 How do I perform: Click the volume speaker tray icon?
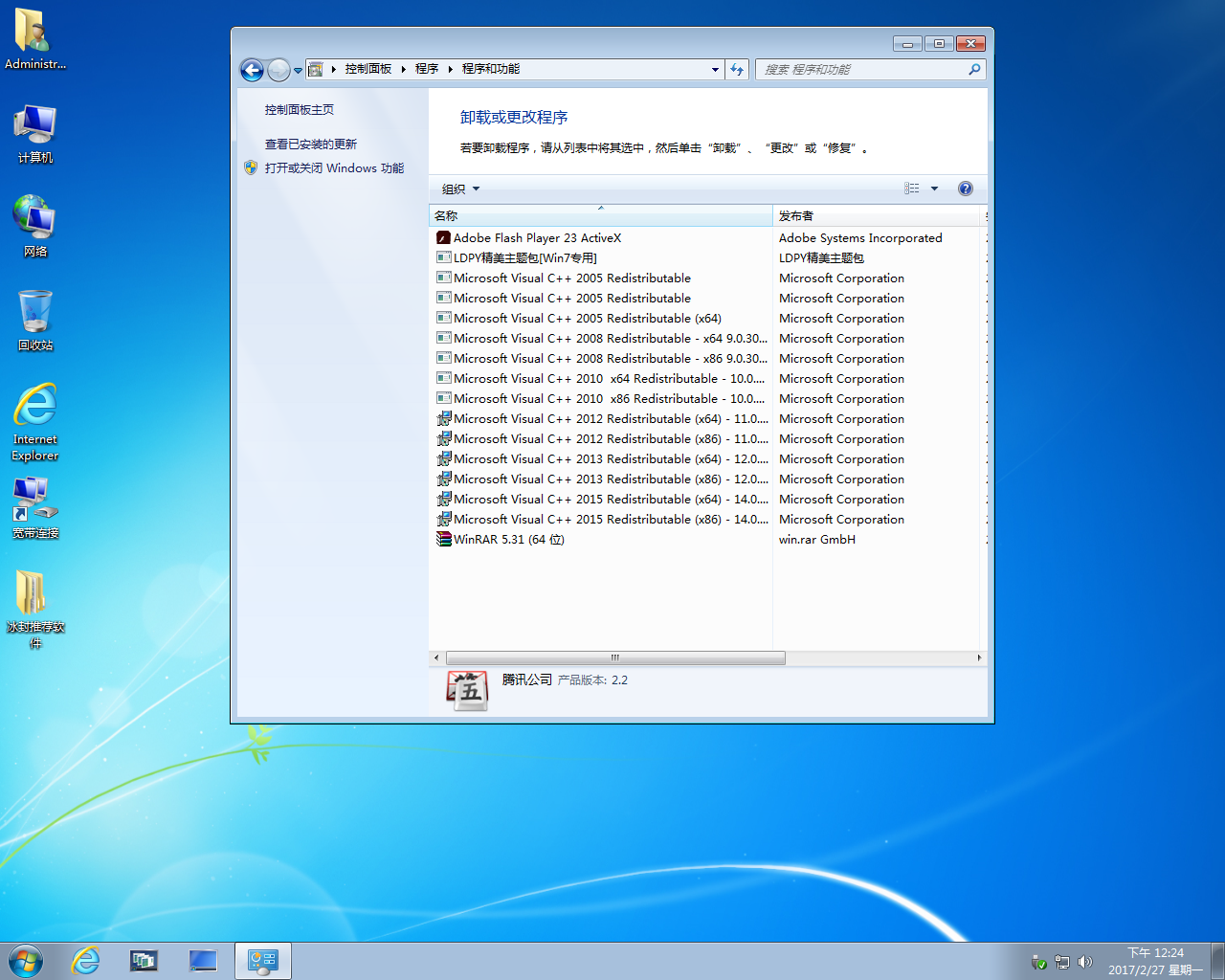(x=1084, y=962)
